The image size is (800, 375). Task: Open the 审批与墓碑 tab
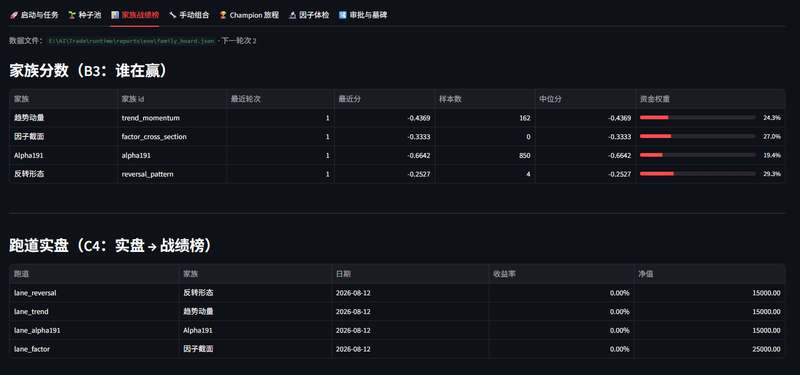pyautogui.click(x=363, y=15)
